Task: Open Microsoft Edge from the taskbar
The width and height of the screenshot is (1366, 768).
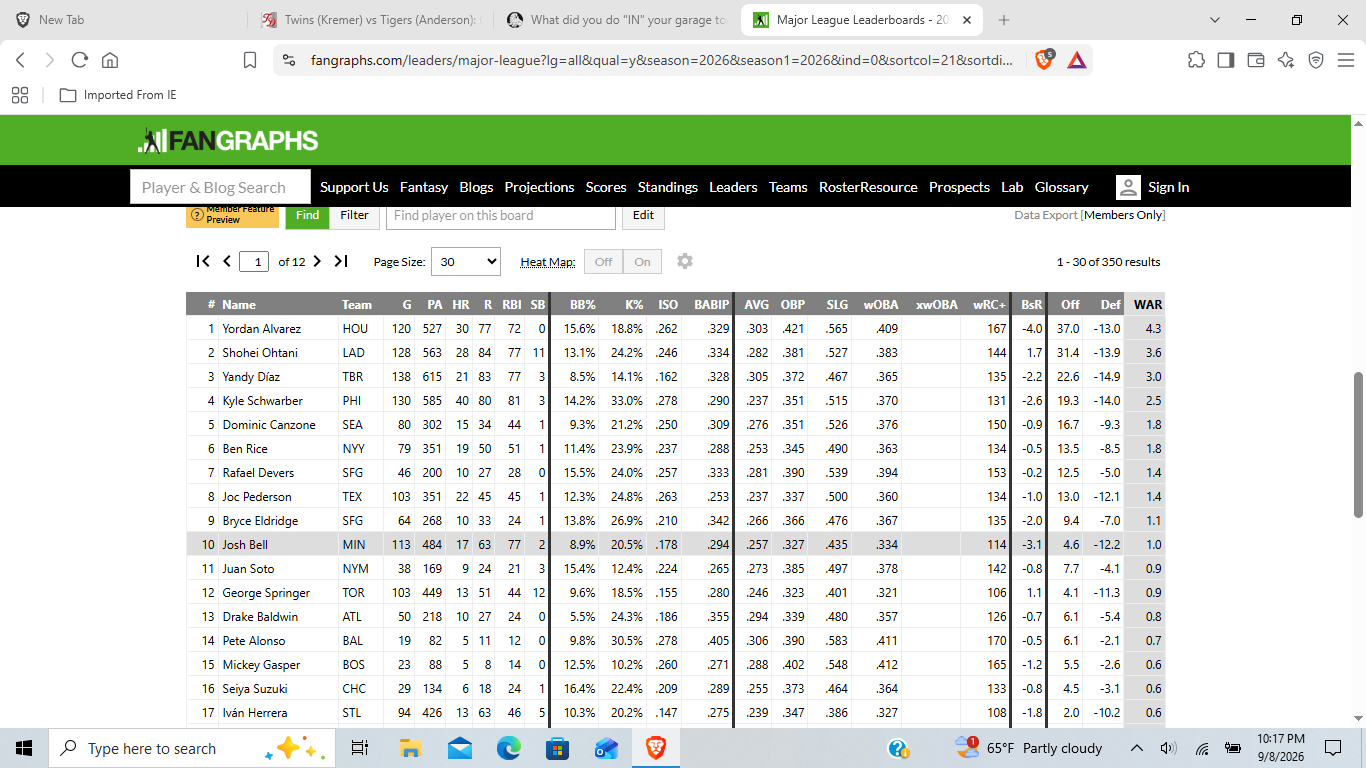Action: click(509, 748)
